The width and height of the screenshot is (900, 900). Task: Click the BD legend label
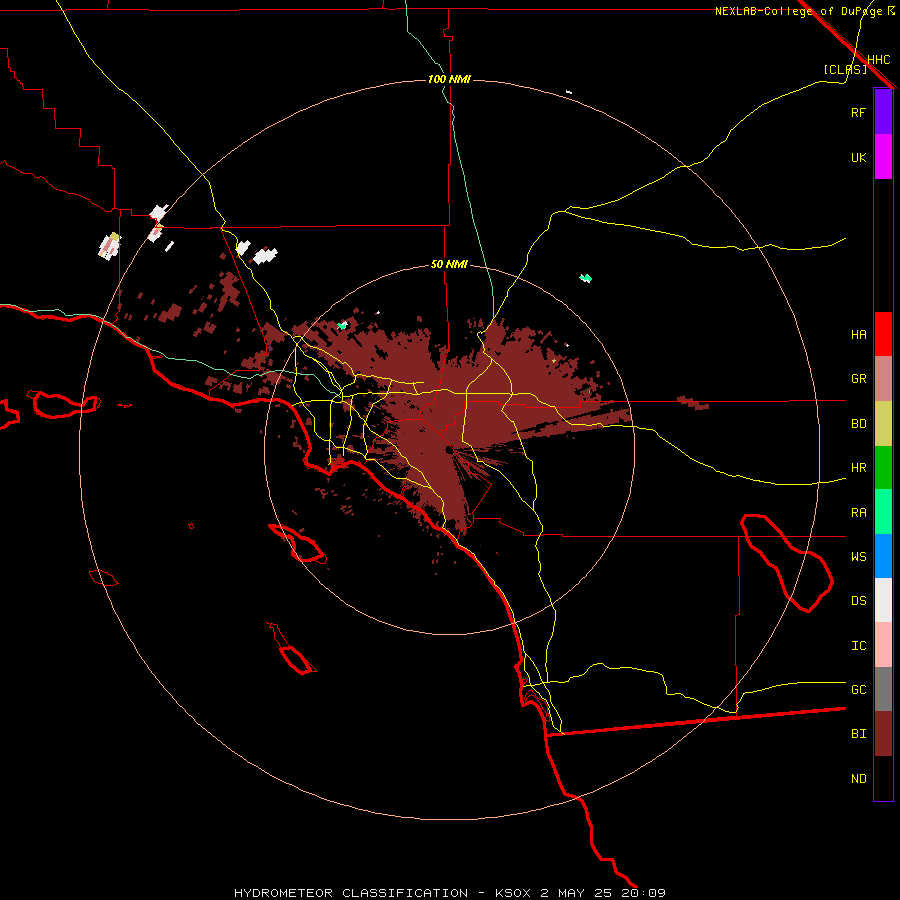[x=858, y=424]
